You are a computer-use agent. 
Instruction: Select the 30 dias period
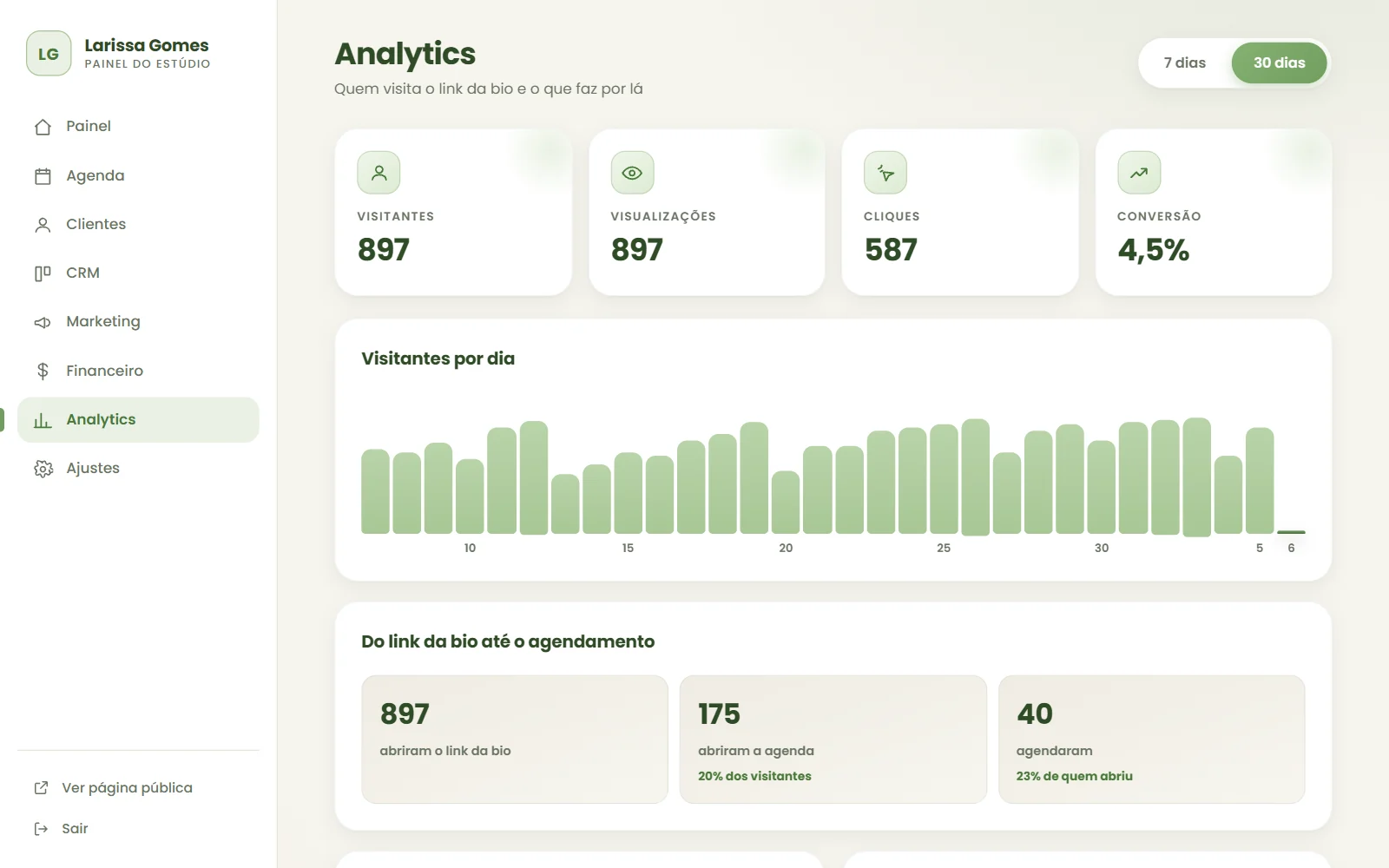1279,62
